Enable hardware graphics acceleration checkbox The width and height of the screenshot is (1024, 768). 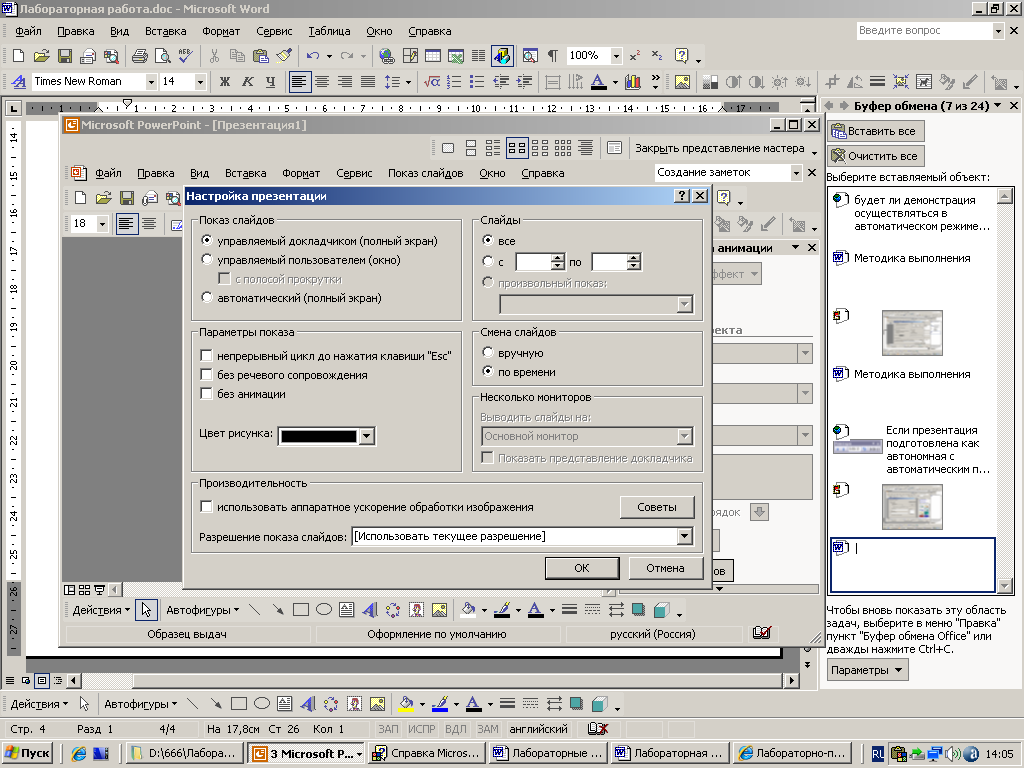point(206,507)
